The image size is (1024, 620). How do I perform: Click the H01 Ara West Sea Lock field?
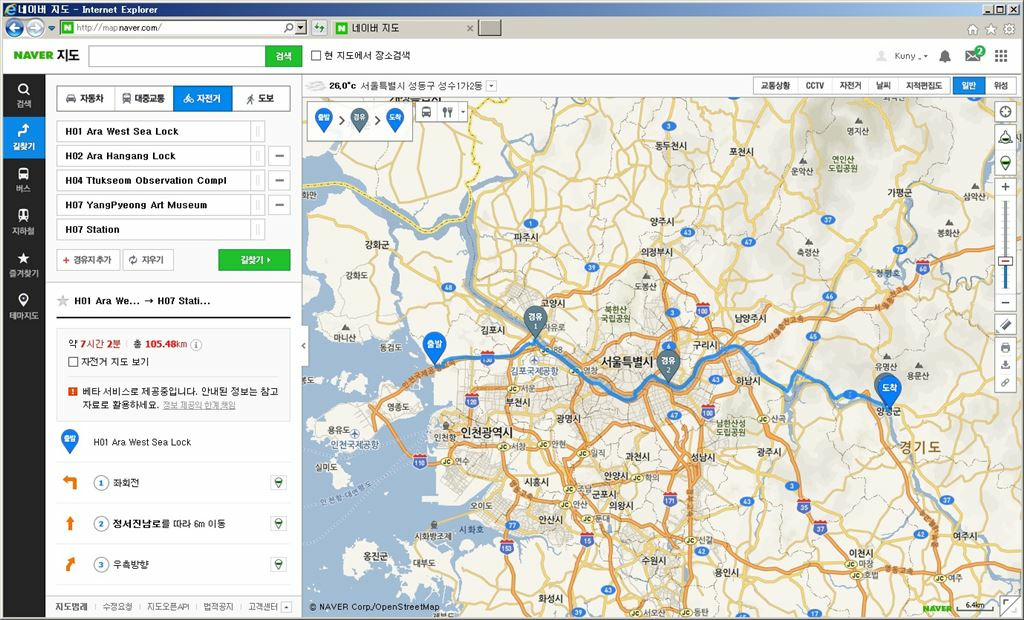pos(153,131)
